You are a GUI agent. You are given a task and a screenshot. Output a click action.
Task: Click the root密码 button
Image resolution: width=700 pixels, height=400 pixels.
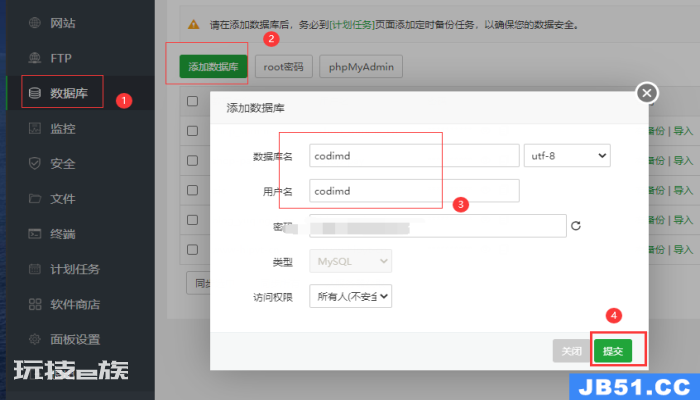pyautogui.click(x=283, y=67)
